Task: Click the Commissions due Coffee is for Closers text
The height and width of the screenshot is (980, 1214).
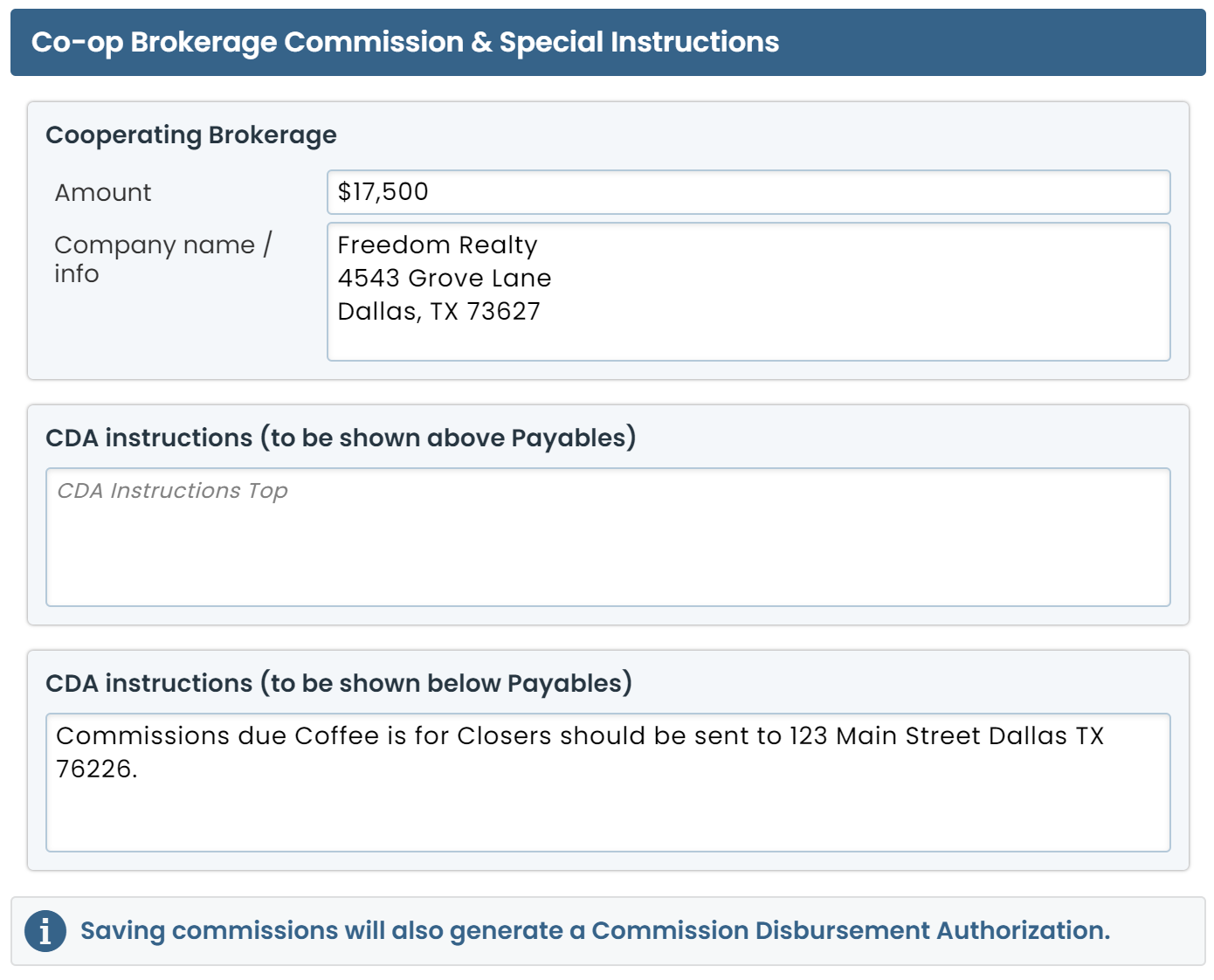Action: coord(580,736)
